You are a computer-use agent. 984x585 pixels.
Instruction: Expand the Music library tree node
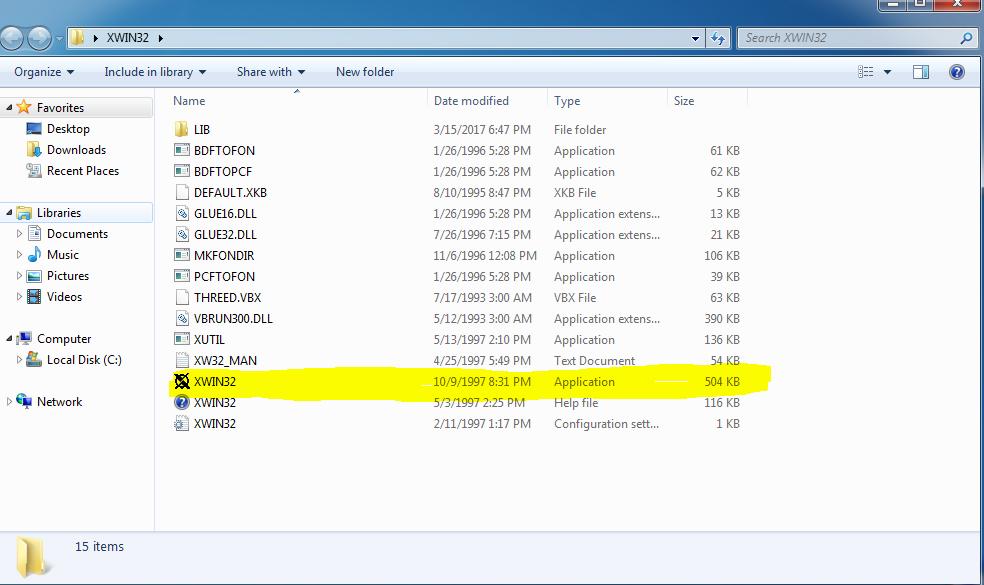tap(19, 254)
